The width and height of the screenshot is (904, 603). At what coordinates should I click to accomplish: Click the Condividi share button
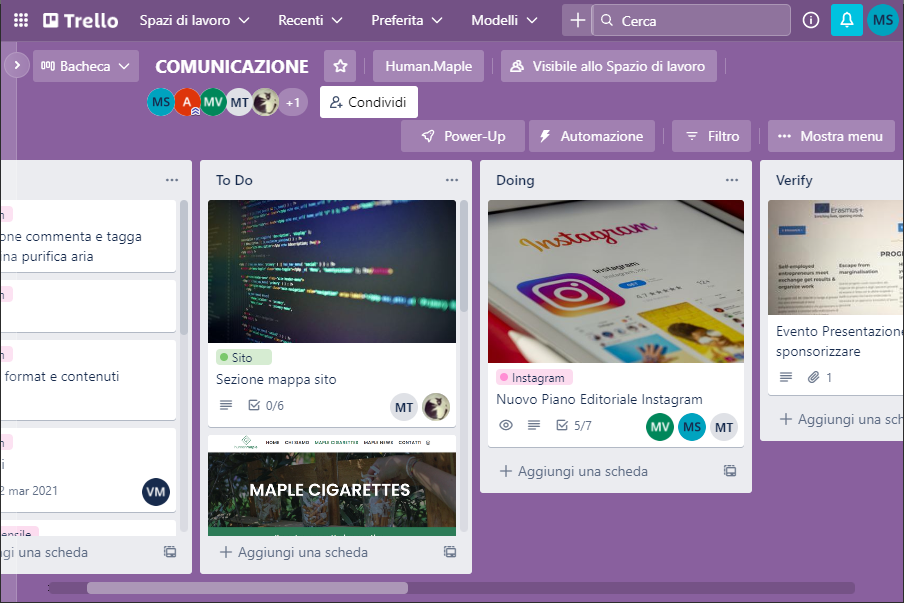369,102
